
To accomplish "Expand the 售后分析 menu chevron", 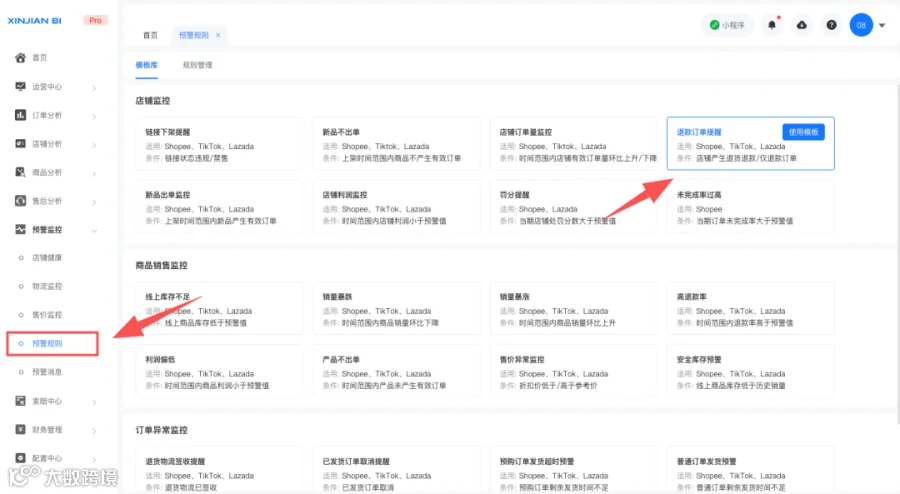I will (x=94, y=202).
